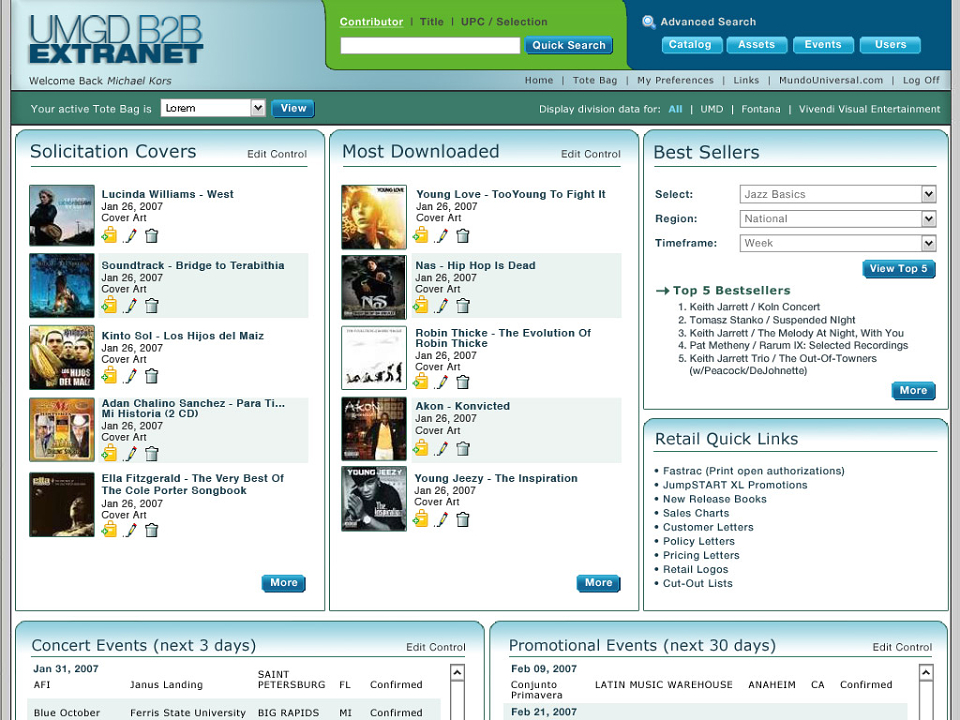Trash the Bridge to Terabithia entry
The height and width of the screenshot is (720, 960).
click(x=151, y=306)
